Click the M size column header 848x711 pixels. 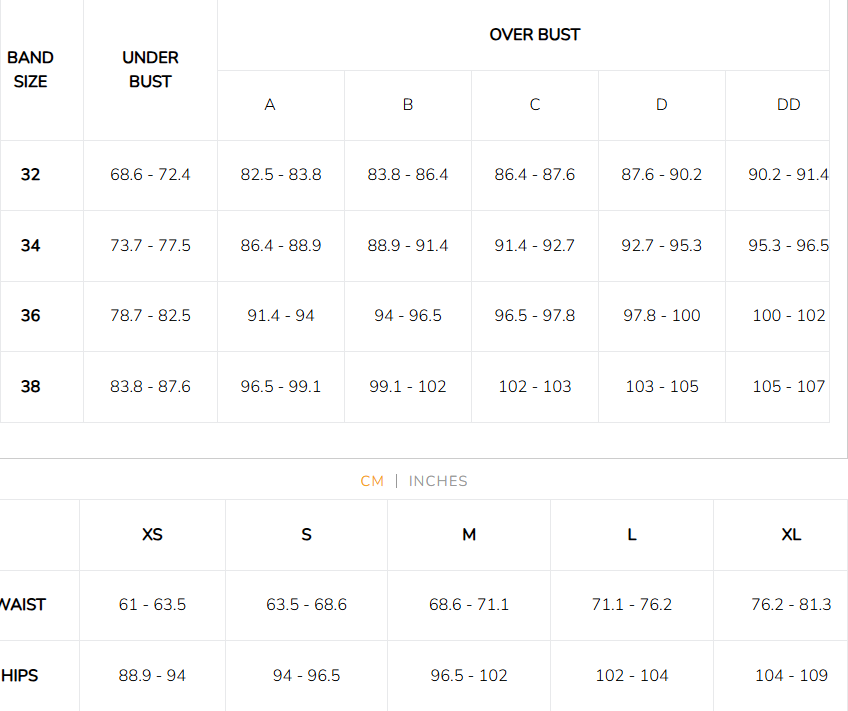click(x=469, y=535)
